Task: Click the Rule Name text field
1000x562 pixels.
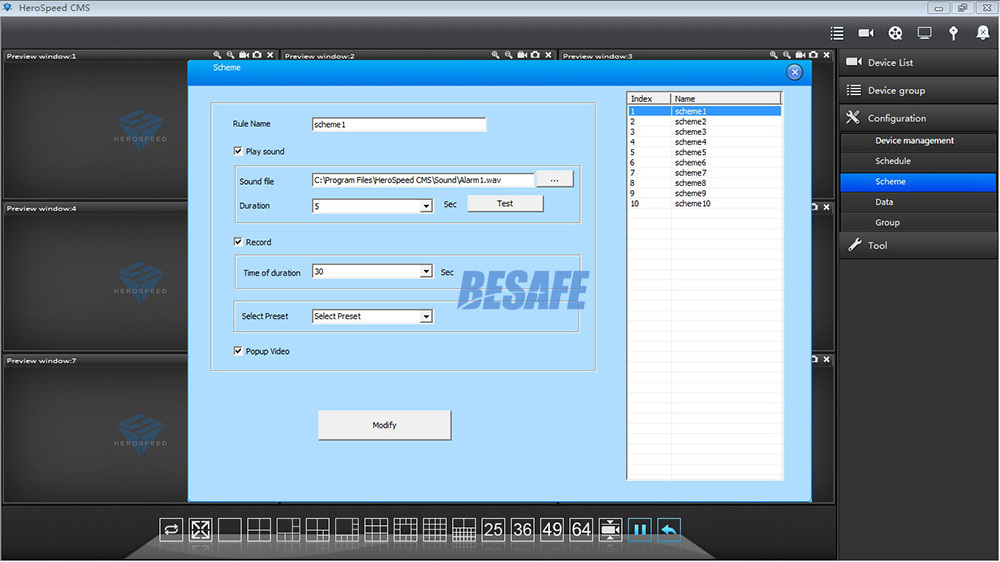Action: [398, 125]
